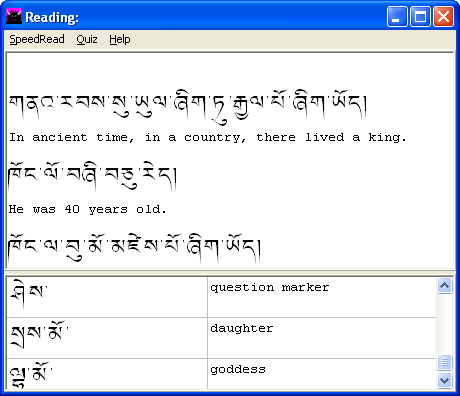Click the sentence 'He was 40 years old.'
460x396 pixels.
pyautogui.click(x=87, y=209)
